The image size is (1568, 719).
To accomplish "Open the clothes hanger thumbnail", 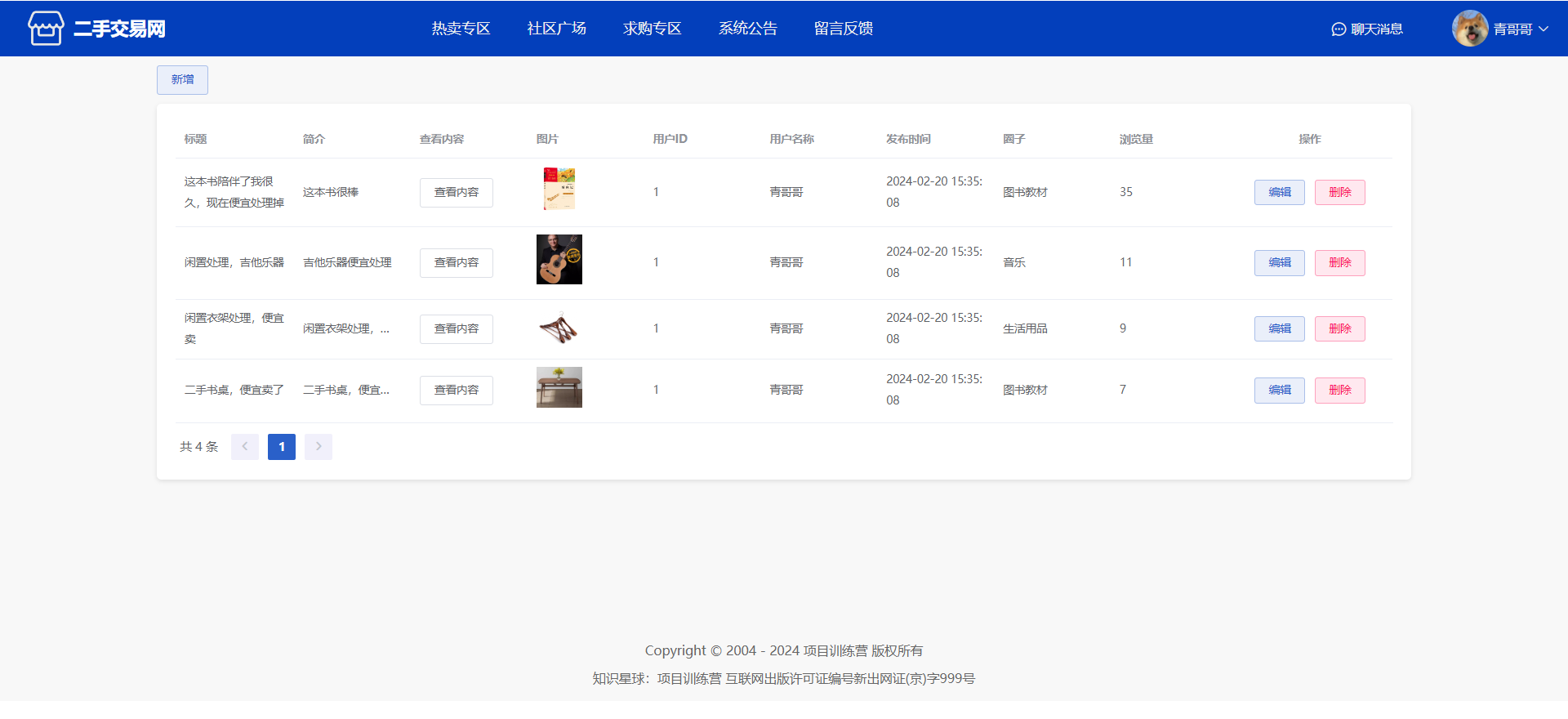I will coord(559,328).
